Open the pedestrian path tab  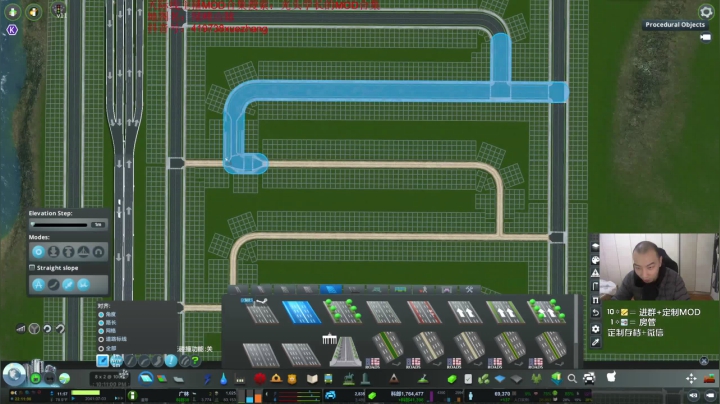[x=423, y=289]
